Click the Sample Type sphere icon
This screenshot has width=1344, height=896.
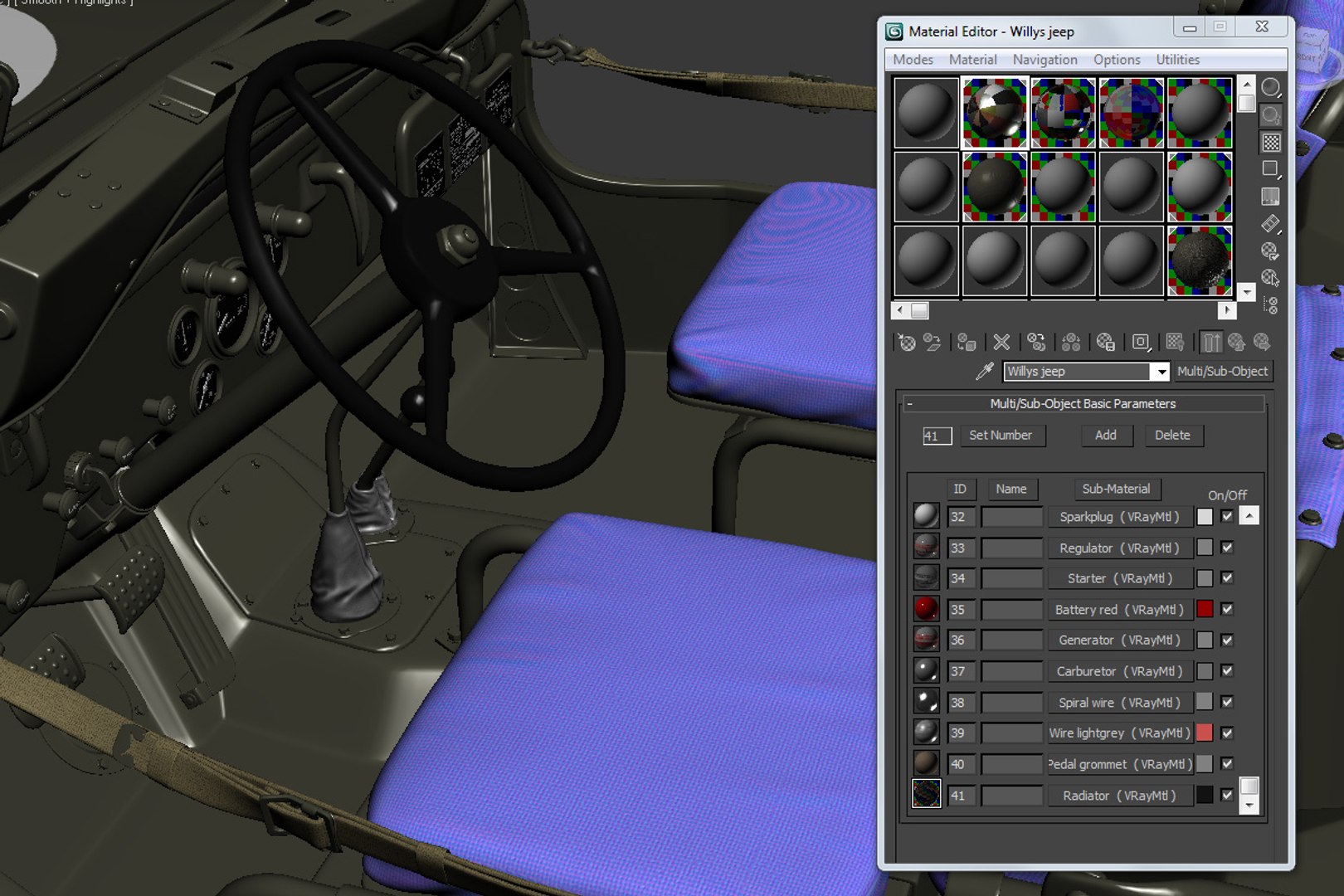(1270, 87)
